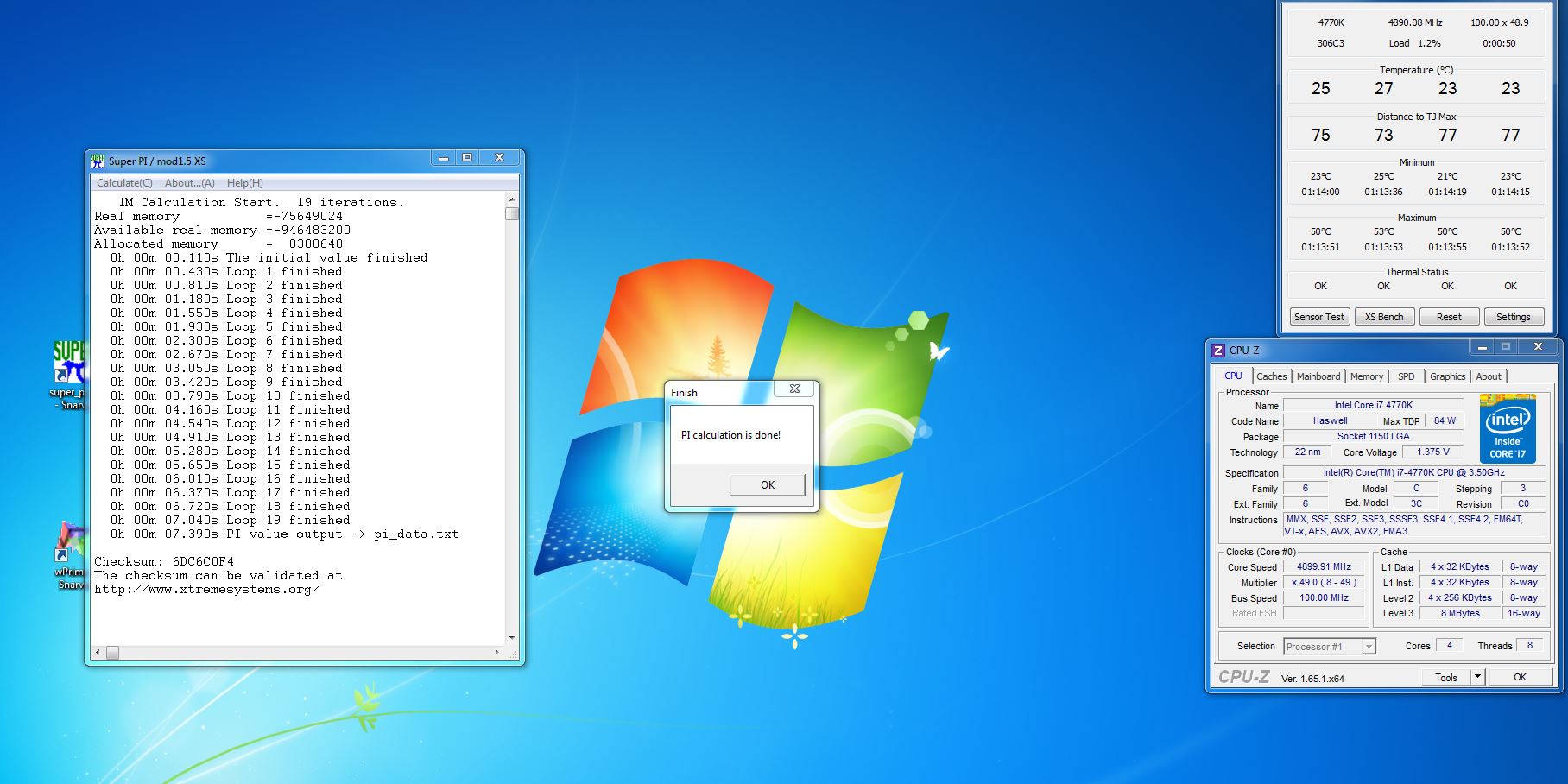
Task: Click the Technology value 22 nm
Action: click(1307, 452)
